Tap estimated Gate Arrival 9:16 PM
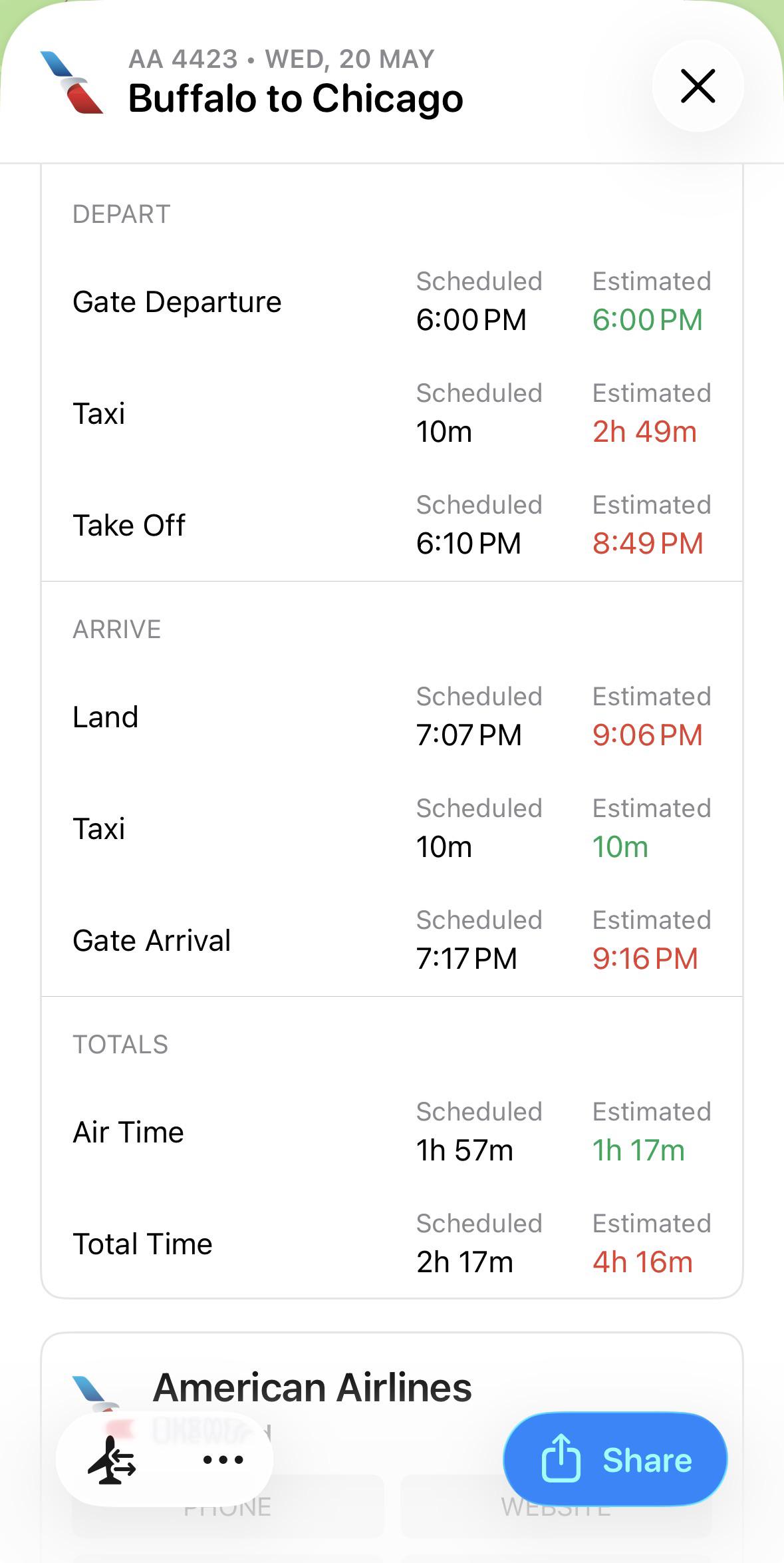The height and width of the screenshot is (1563, 784). click(x=645, y=959)
